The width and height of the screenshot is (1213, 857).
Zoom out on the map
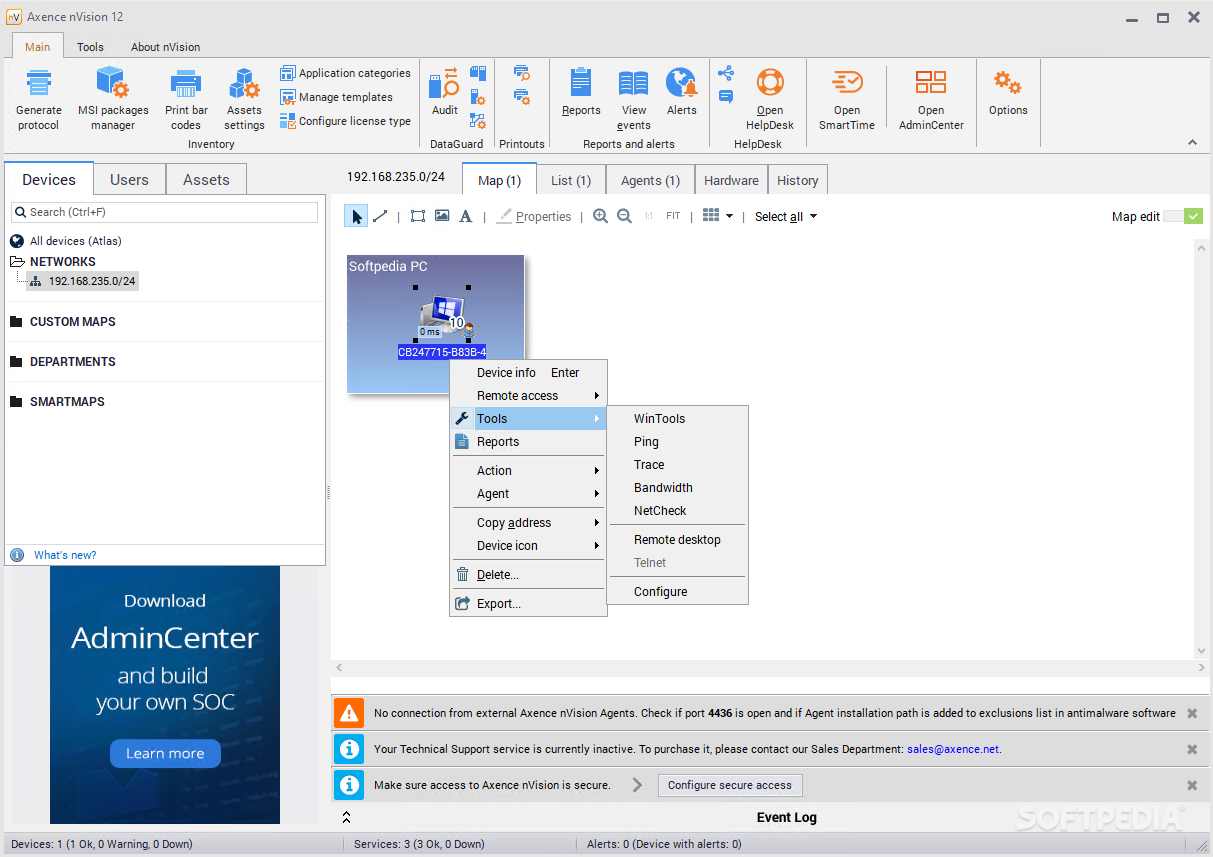coord(624,216)
